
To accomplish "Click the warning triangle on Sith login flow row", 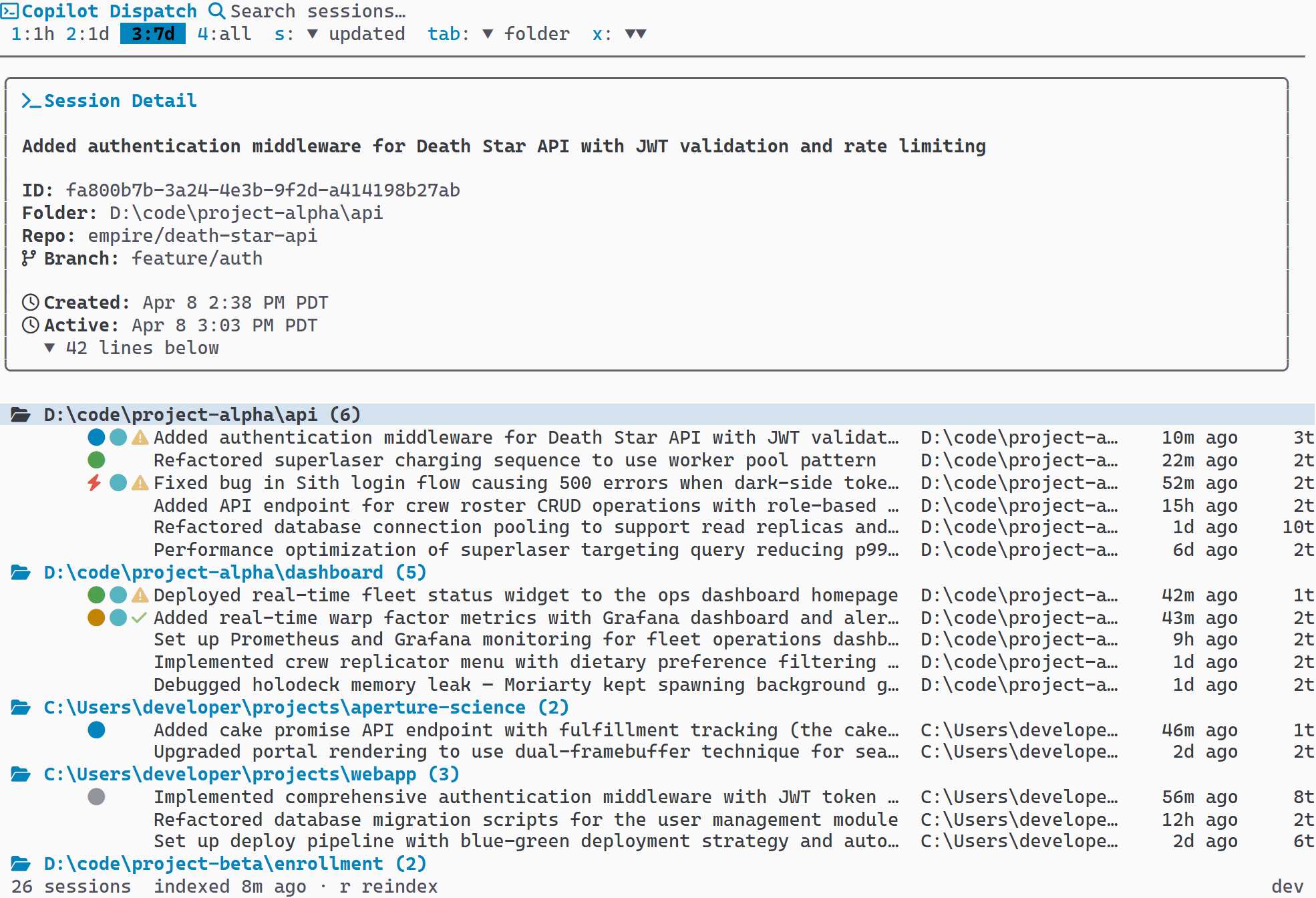I will point(140,483).
